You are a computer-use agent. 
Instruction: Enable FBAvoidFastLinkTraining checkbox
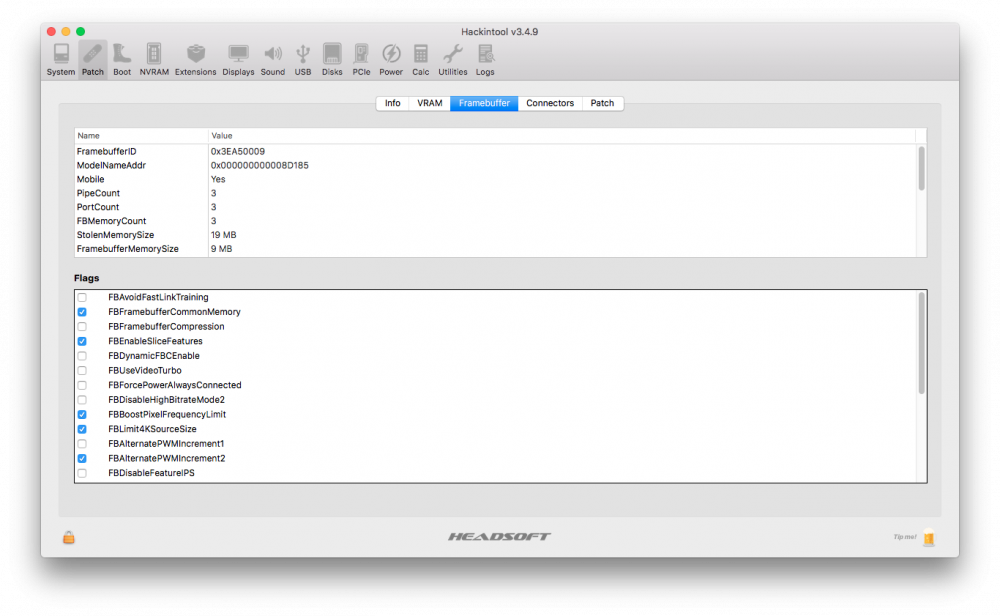[82, 297]
